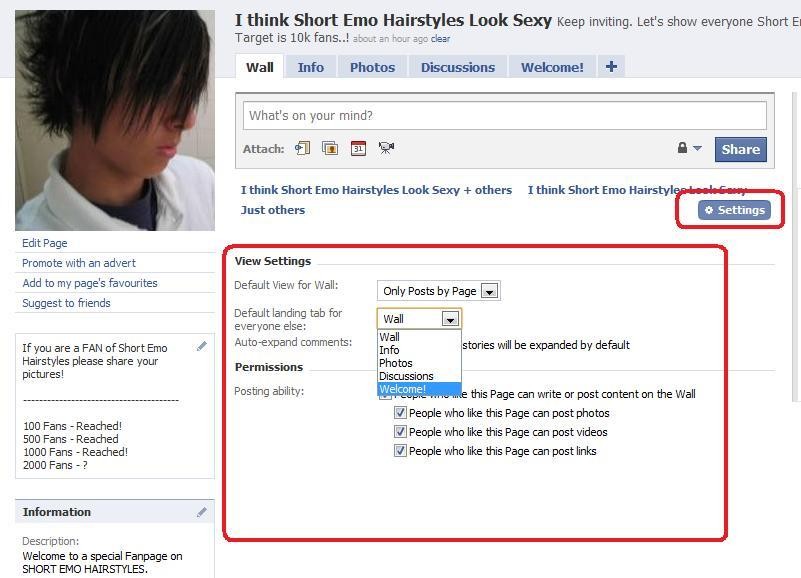Click the 'Suggest to friends' link
Viewport: 801px width, 578px height.
pyautogui.click(x=67, y=303)
